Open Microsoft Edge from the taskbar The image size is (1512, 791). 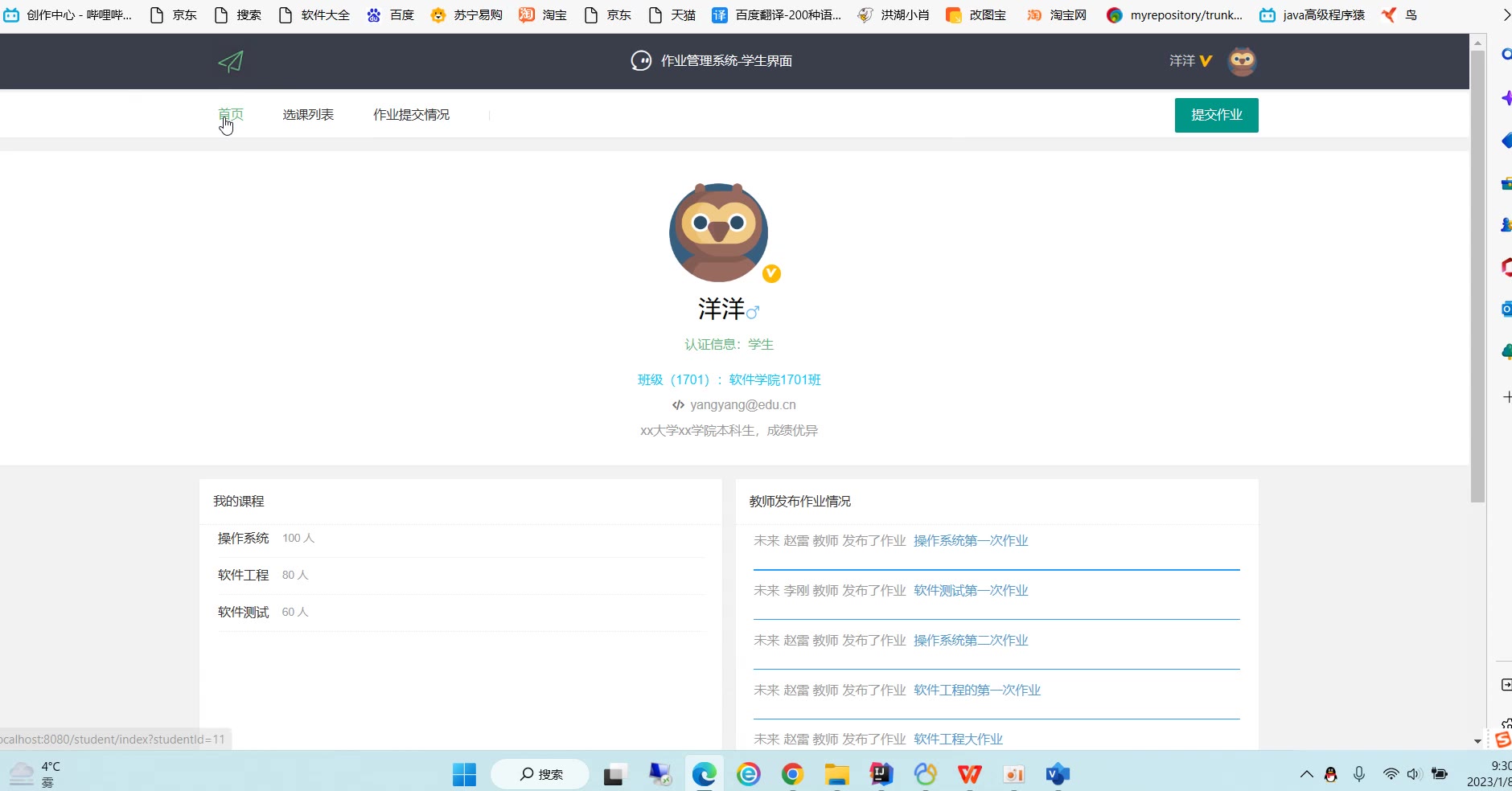pyautogui.click(x=705, y=774)
